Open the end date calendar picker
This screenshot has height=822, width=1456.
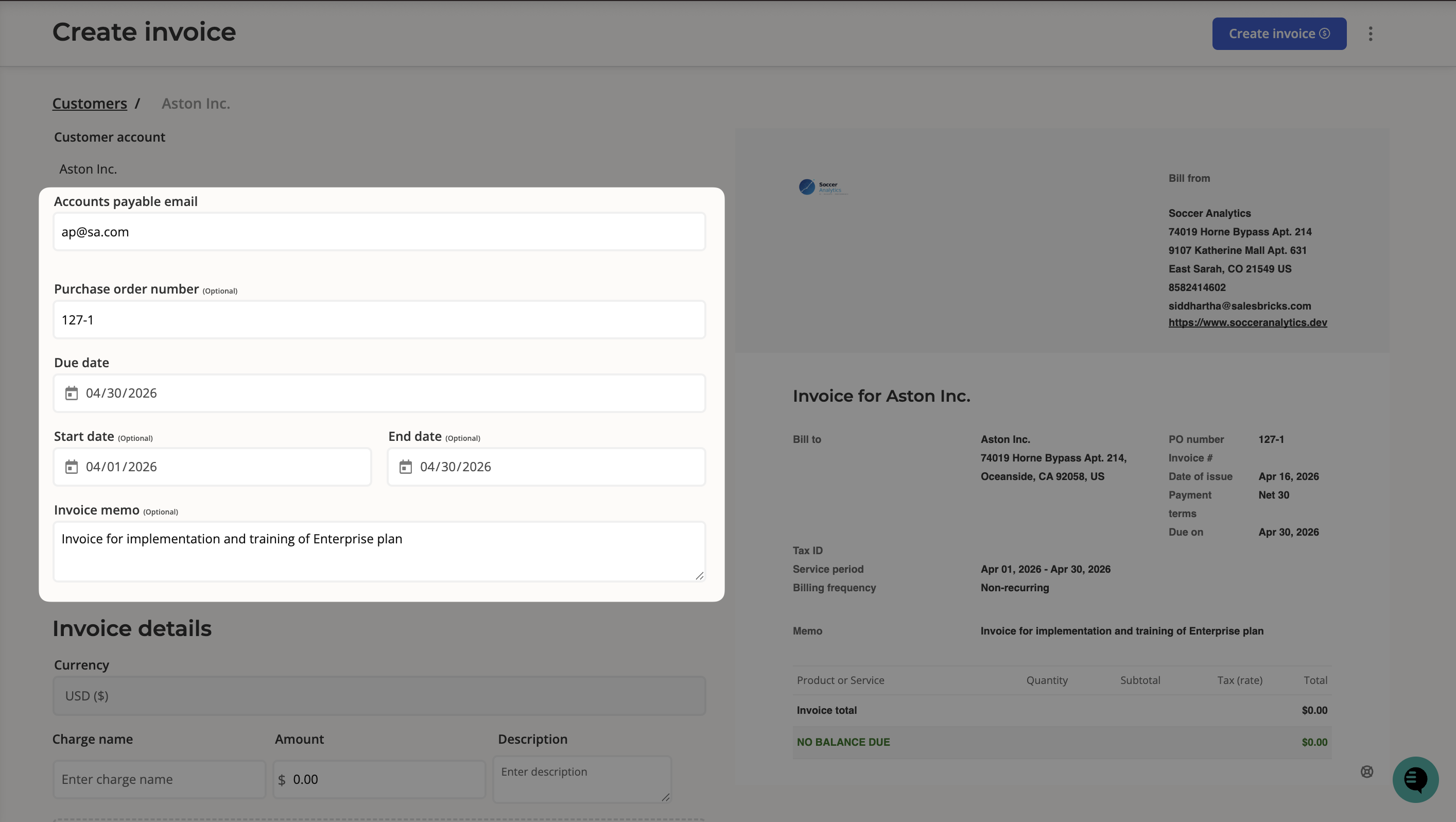click(x=406, y=467)
